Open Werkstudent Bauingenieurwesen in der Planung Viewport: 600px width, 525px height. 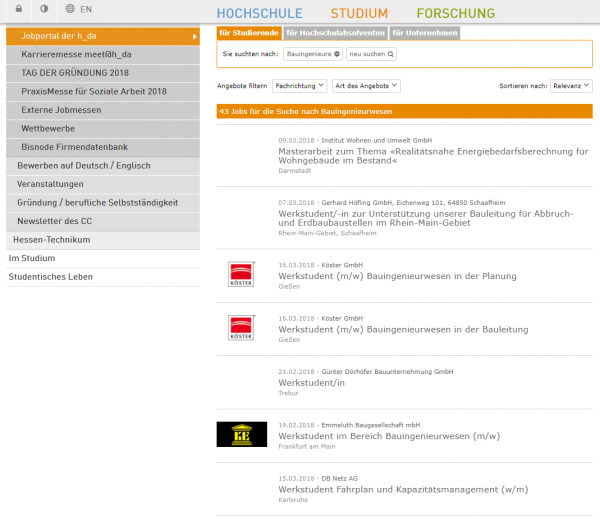397,276
